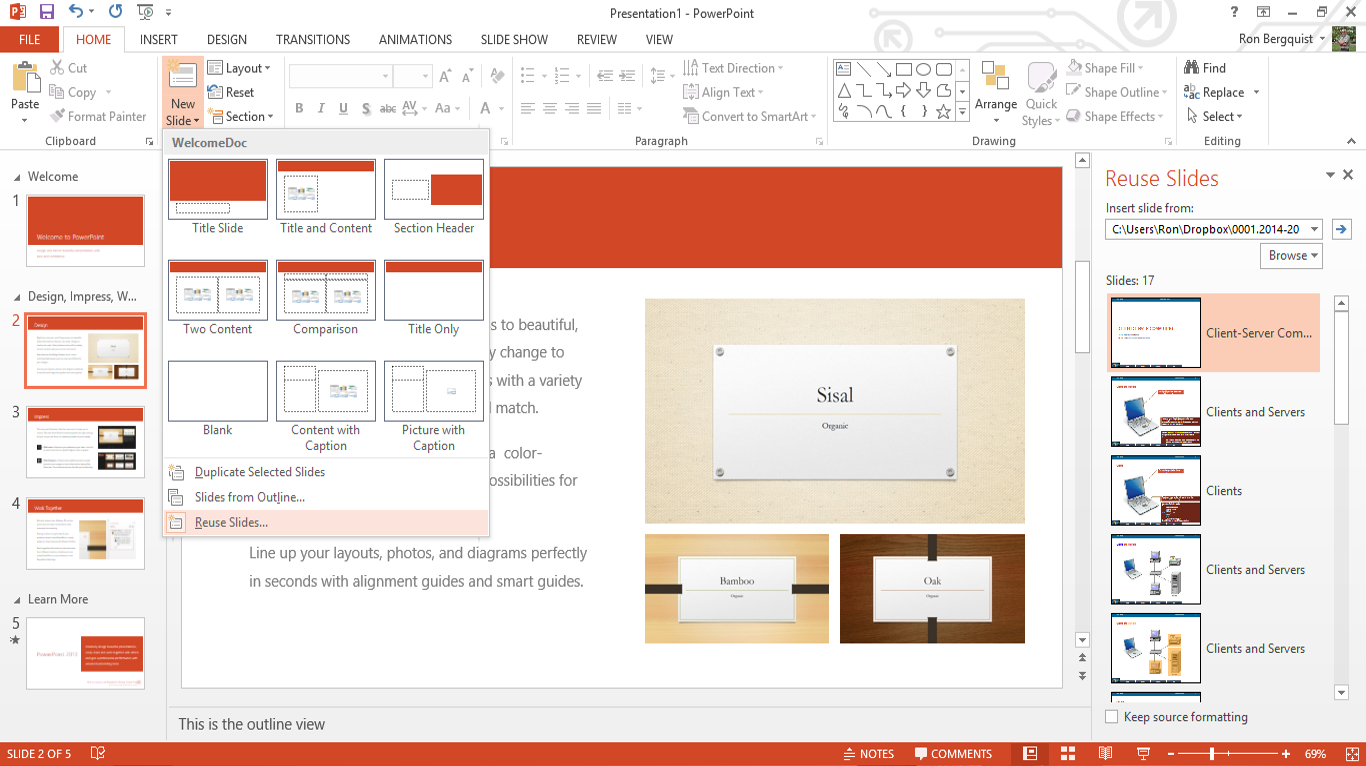
Task: Collapse the Welcome section in slide panel
Action: (16, 177)
